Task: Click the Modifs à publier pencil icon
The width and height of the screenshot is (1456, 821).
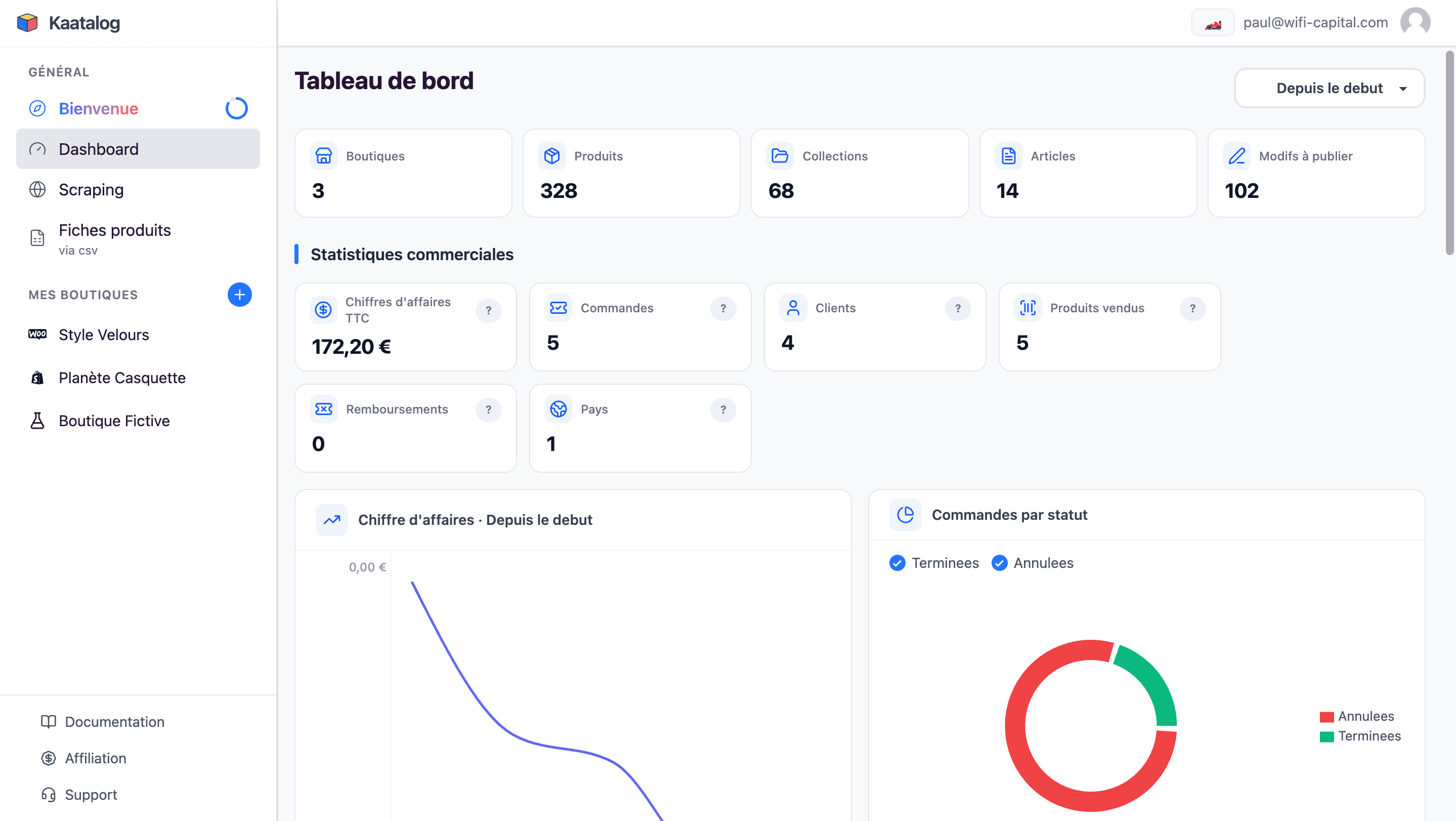Action: tap(1237, 156)
